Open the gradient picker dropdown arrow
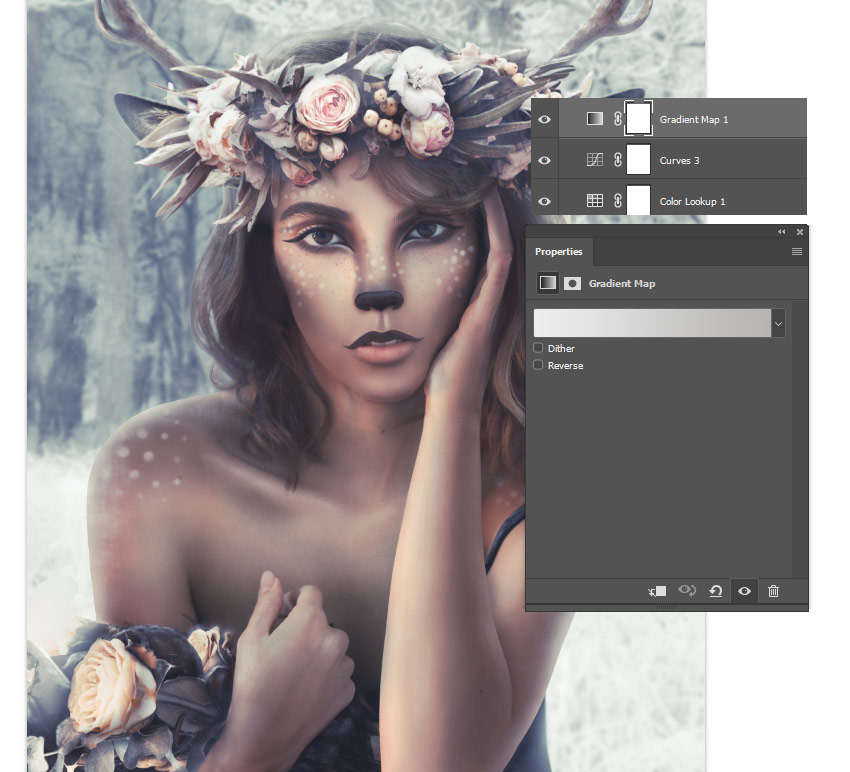The image size is (850, 772). (x=778, y=324)
